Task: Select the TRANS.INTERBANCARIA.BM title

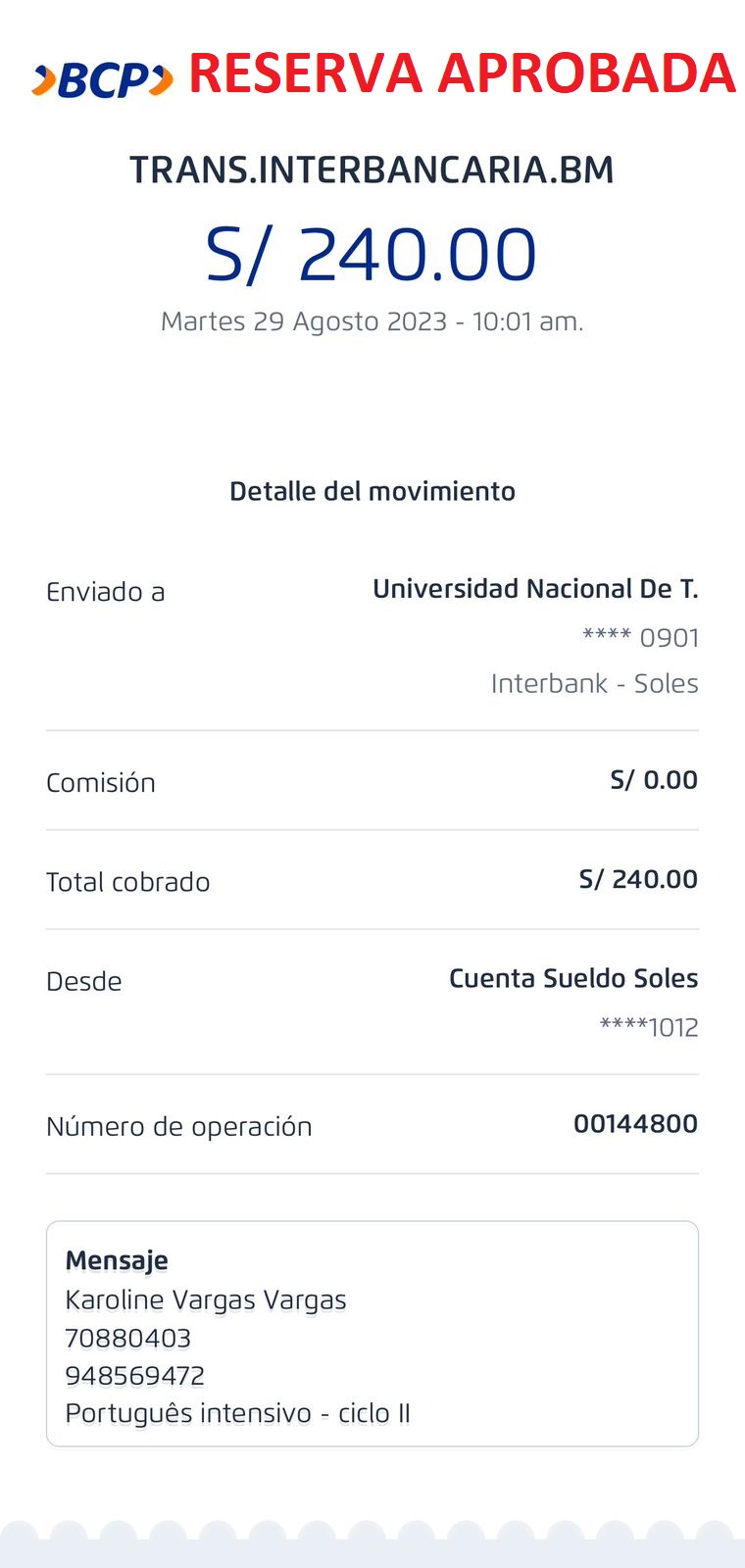Action: coord(372,171)
